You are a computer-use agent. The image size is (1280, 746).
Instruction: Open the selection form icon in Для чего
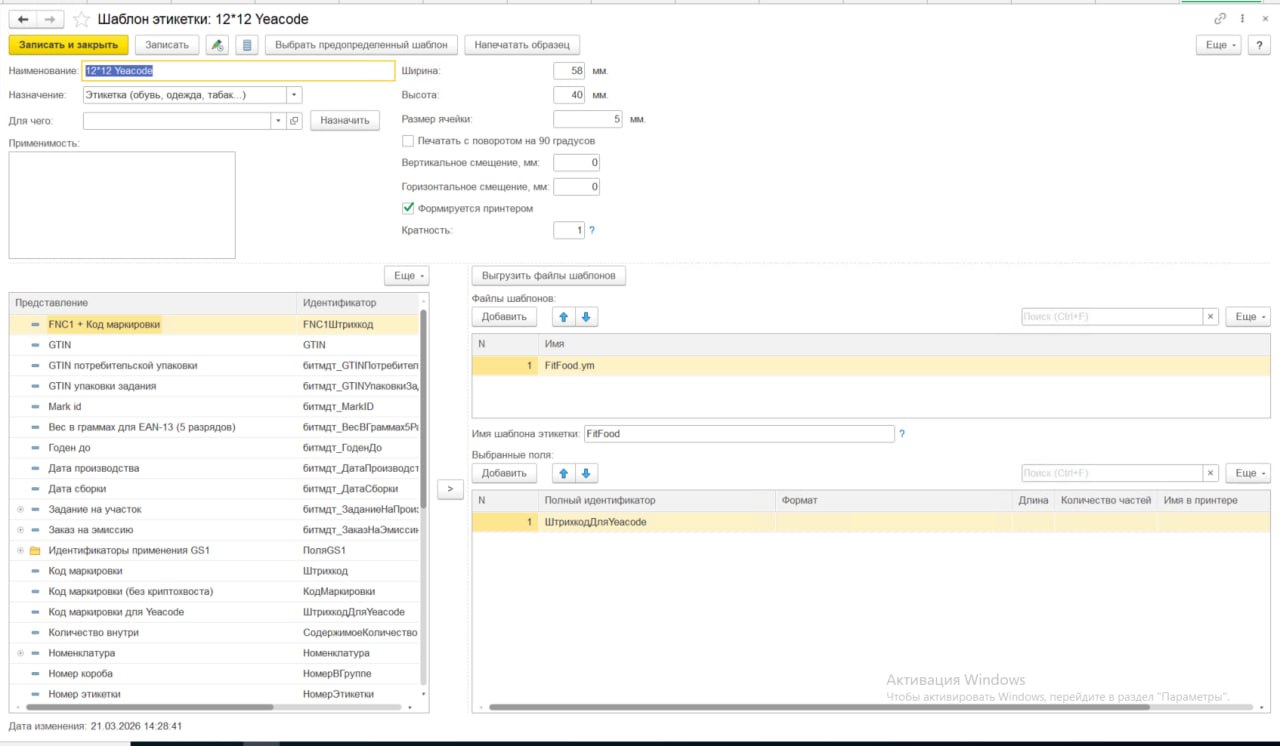click(294, 121)
